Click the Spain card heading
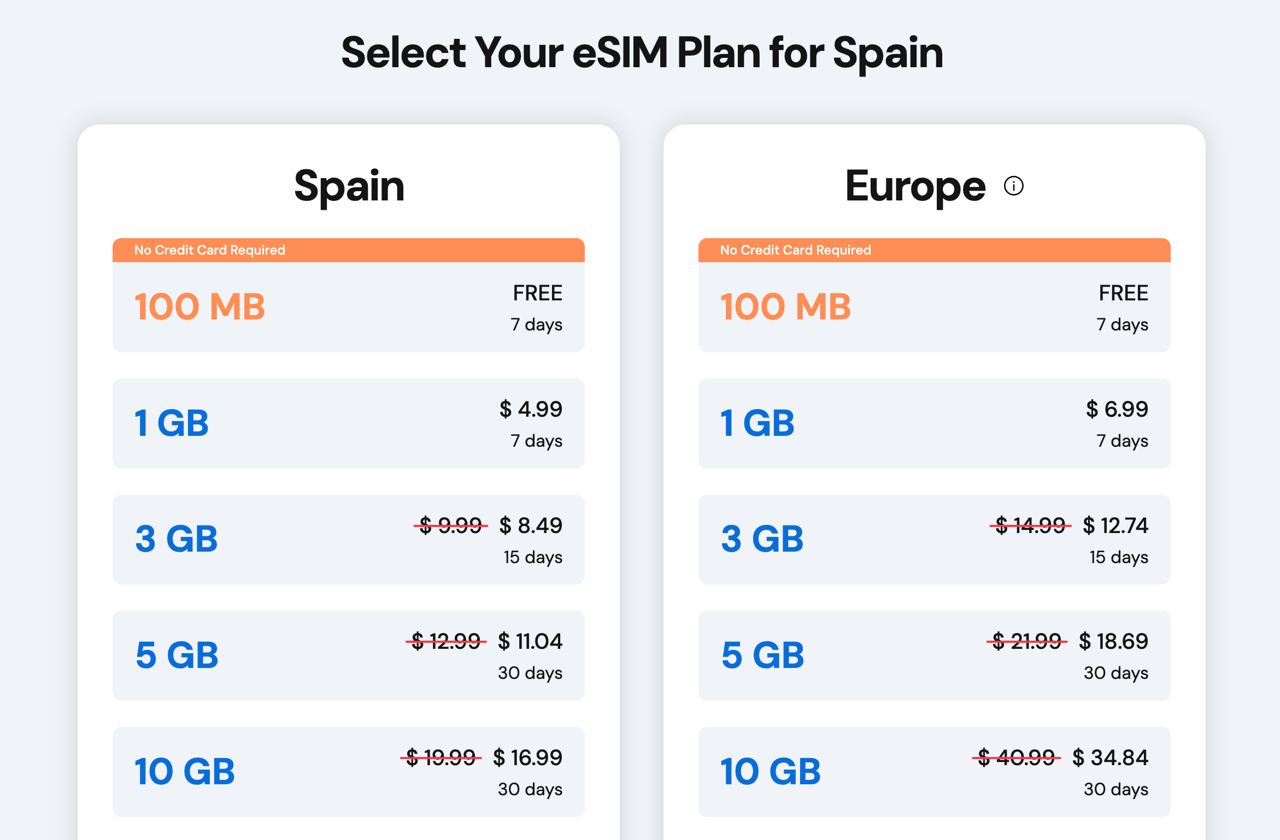1280x840 pixels. (x=349, y=186)
